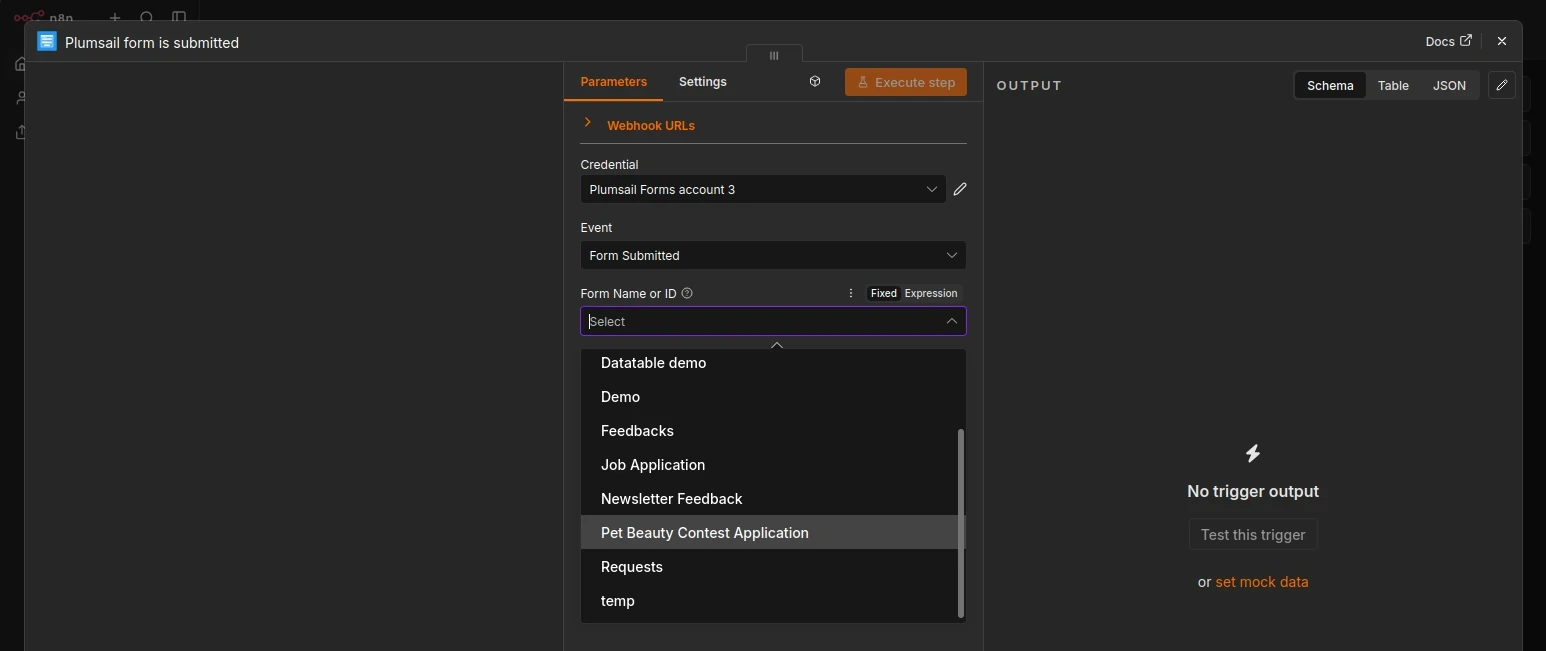Screen dimensions: 1546x651
Task: Click the Execute step button
Action: tap(906, 82)
